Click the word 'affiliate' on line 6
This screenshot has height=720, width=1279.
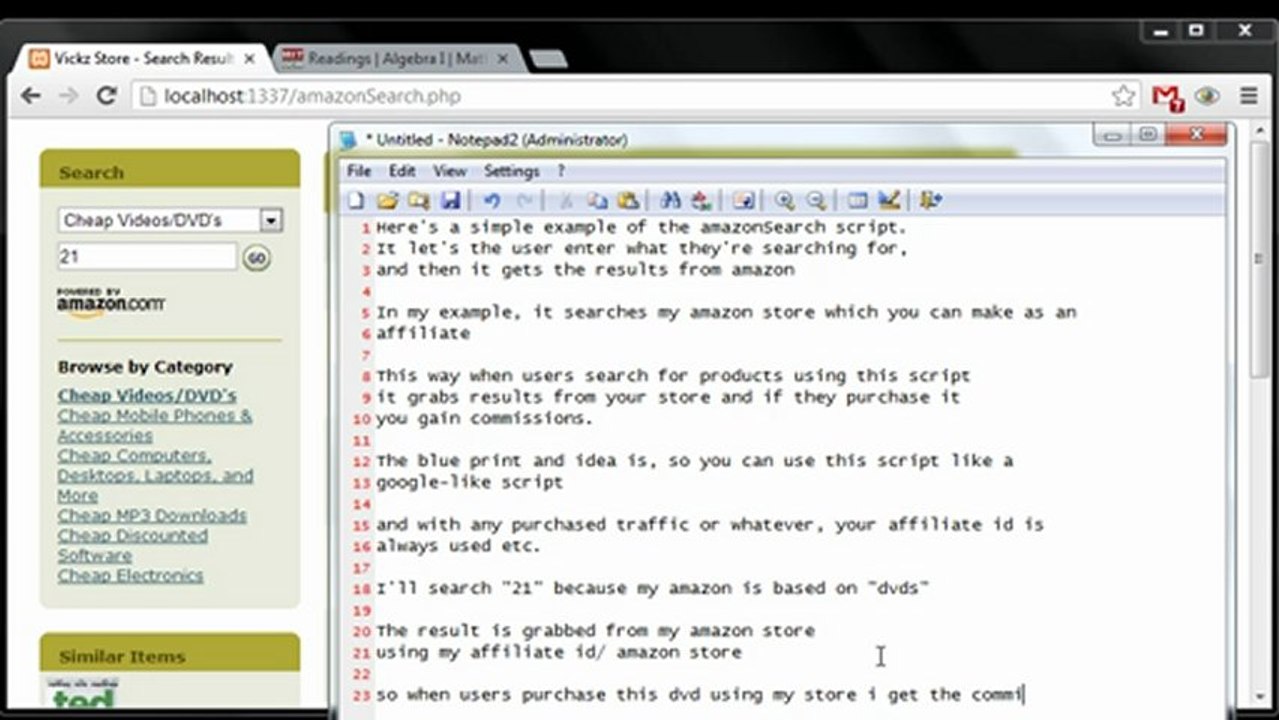tap(423, 333)
